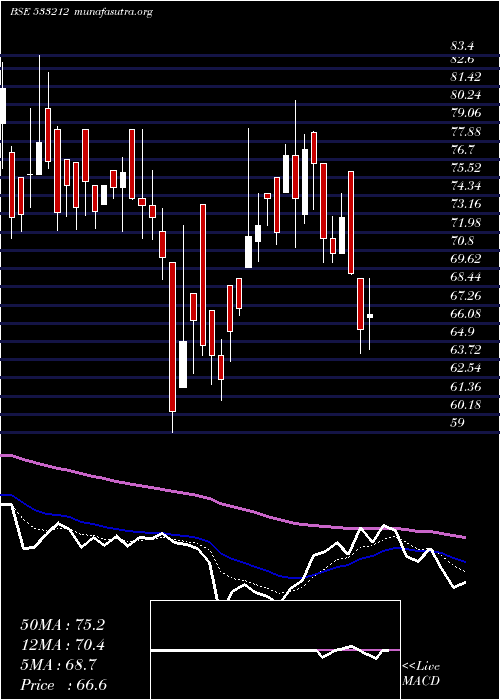The image size is (500, 700).
Task: Select the 74.34 price axis label
Action: click(x=466, y=186)
